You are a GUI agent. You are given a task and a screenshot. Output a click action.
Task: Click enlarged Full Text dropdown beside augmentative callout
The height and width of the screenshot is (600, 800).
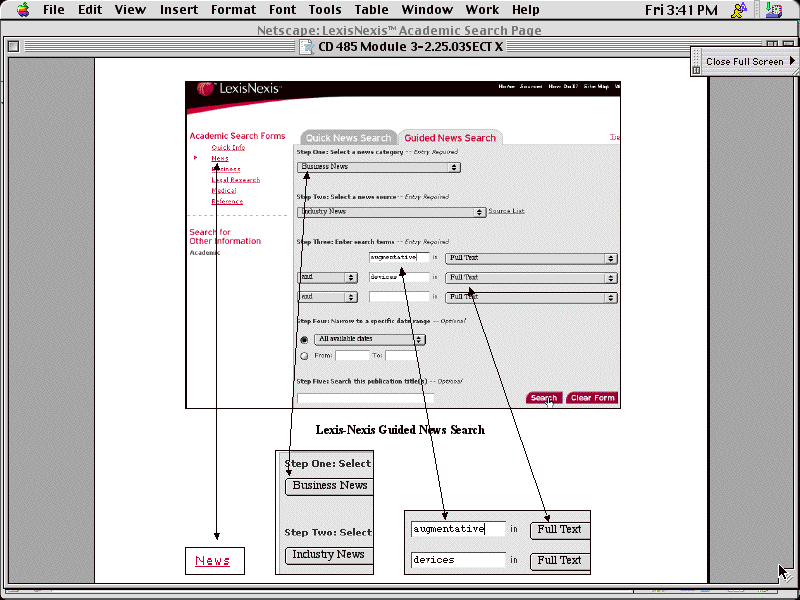pos(560,530)
